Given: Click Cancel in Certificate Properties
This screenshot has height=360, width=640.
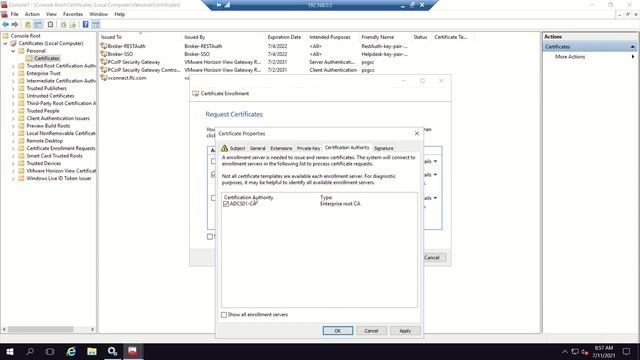Looking at the screenshot, I should (371, 331).
